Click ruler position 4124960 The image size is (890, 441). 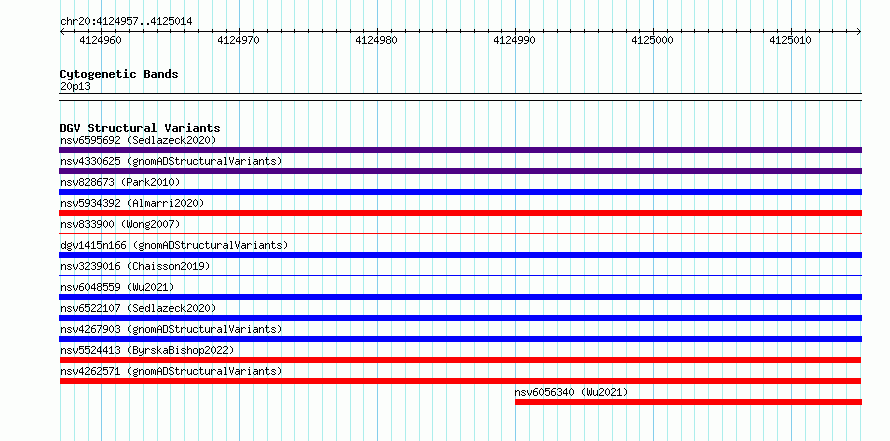[x=99, y=40]
